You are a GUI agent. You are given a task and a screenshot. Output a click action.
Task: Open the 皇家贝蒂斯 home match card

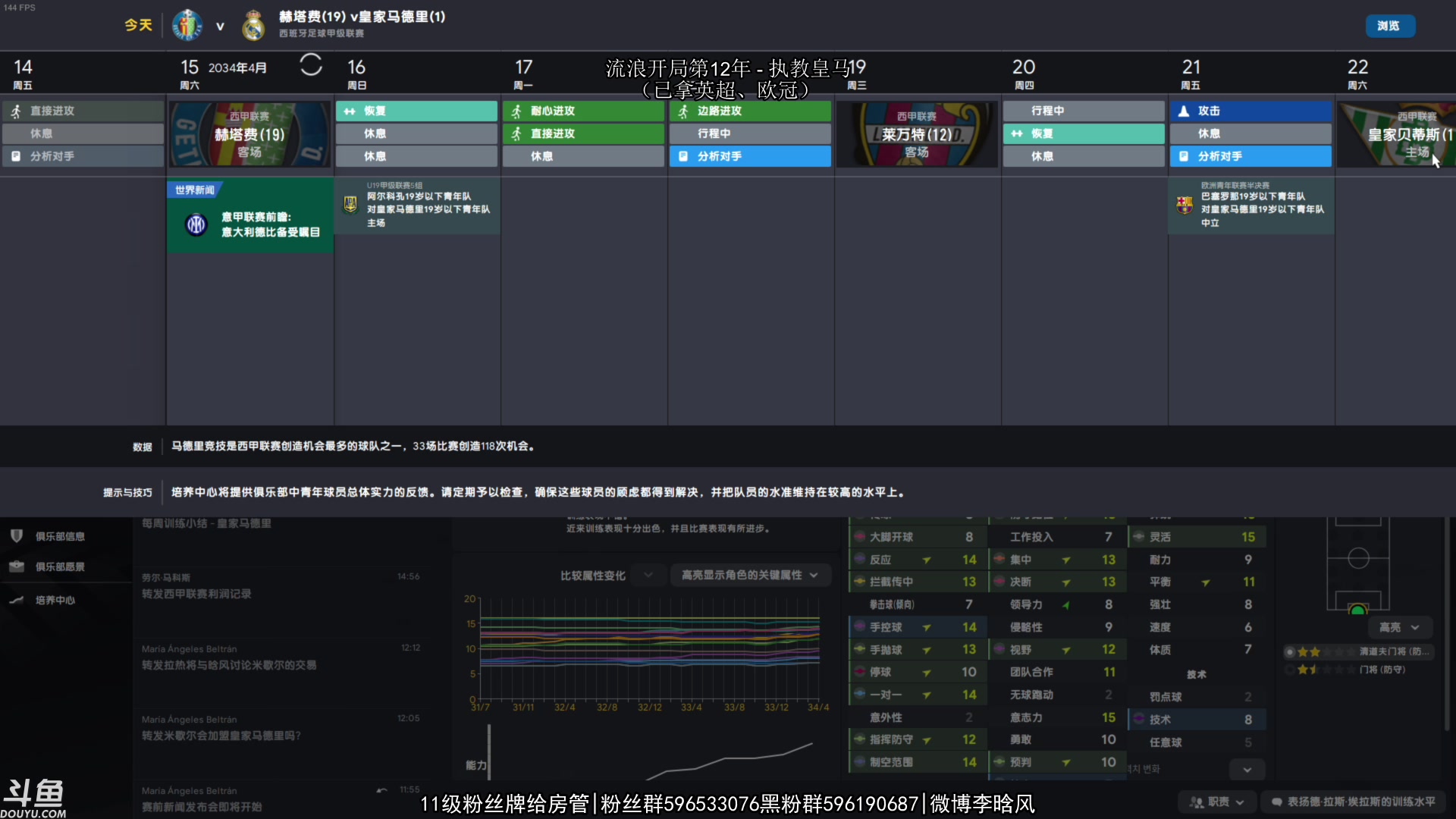1396,134
